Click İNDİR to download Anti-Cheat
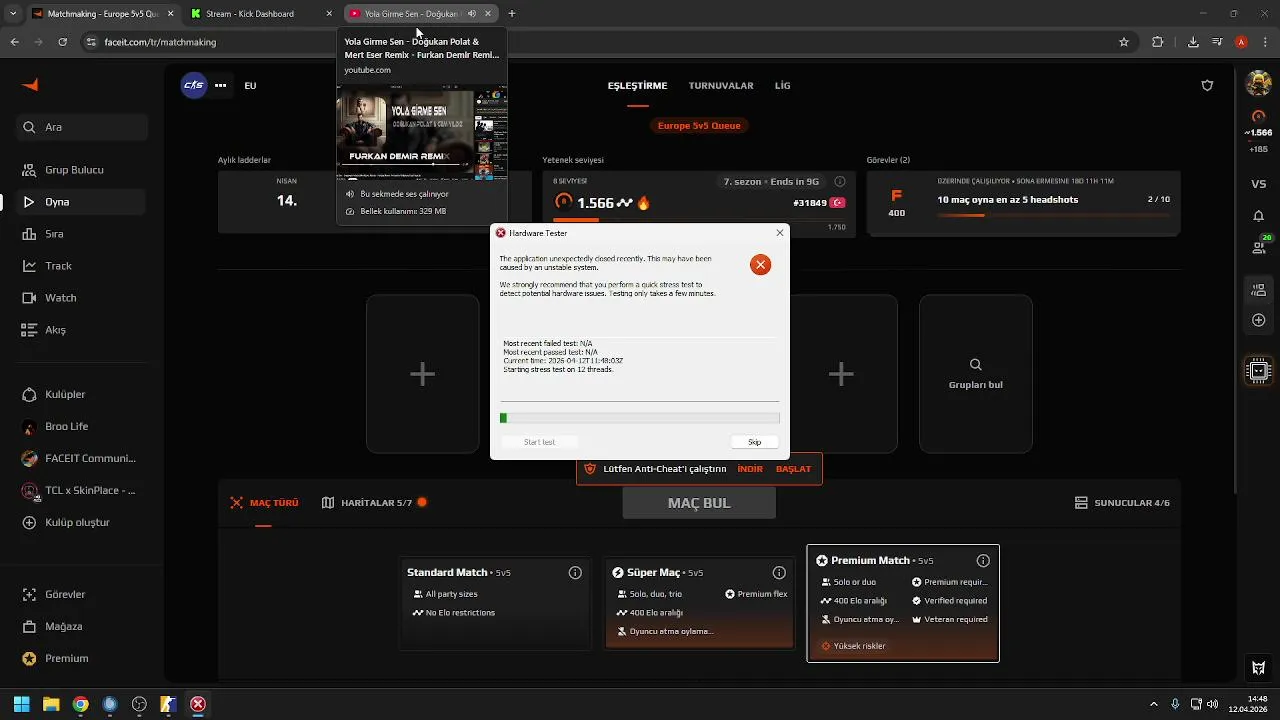The image size is (1280, 720). [x=750, y=469]
